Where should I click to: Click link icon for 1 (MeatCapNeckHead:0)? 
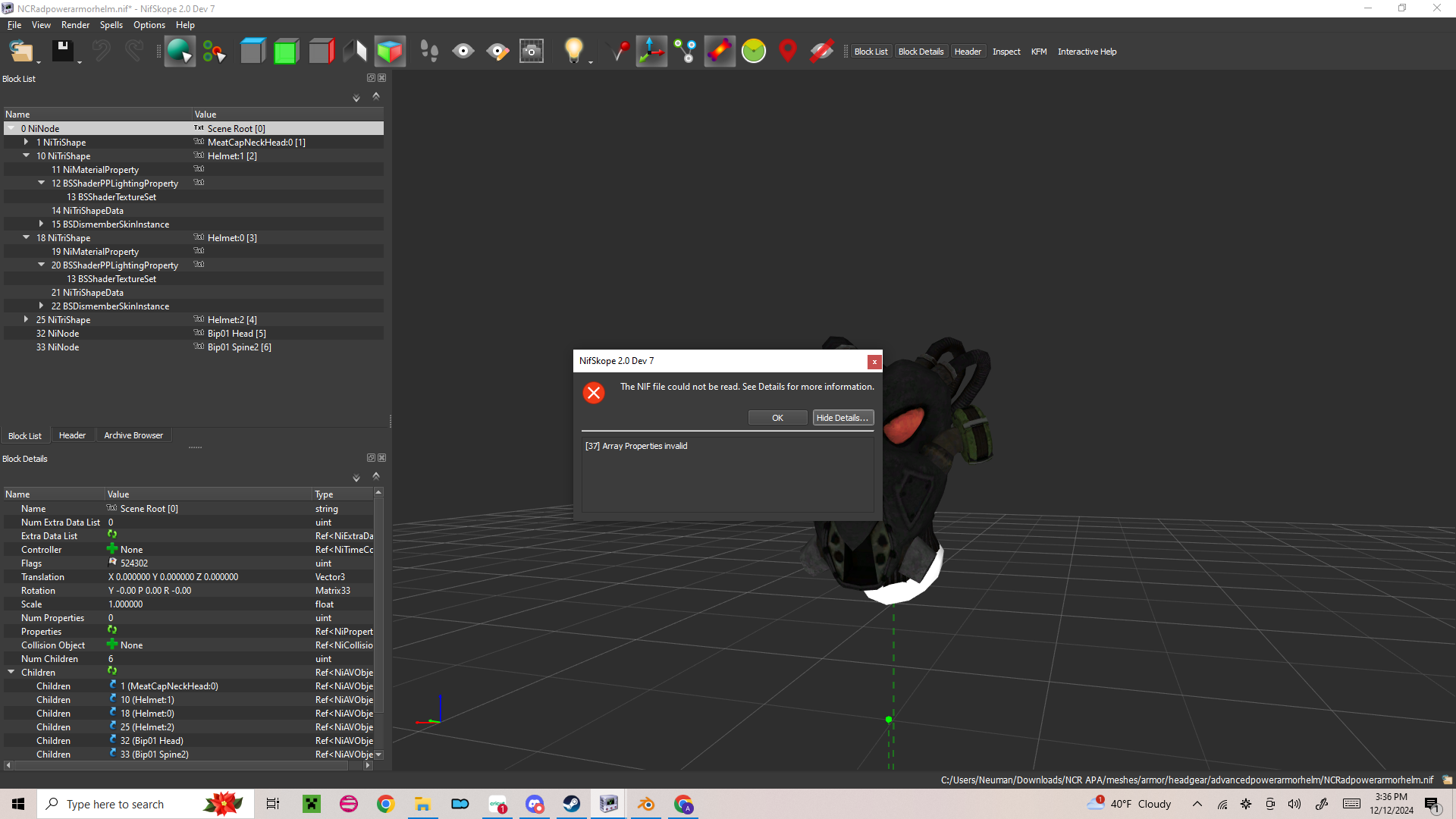(113, 685)
